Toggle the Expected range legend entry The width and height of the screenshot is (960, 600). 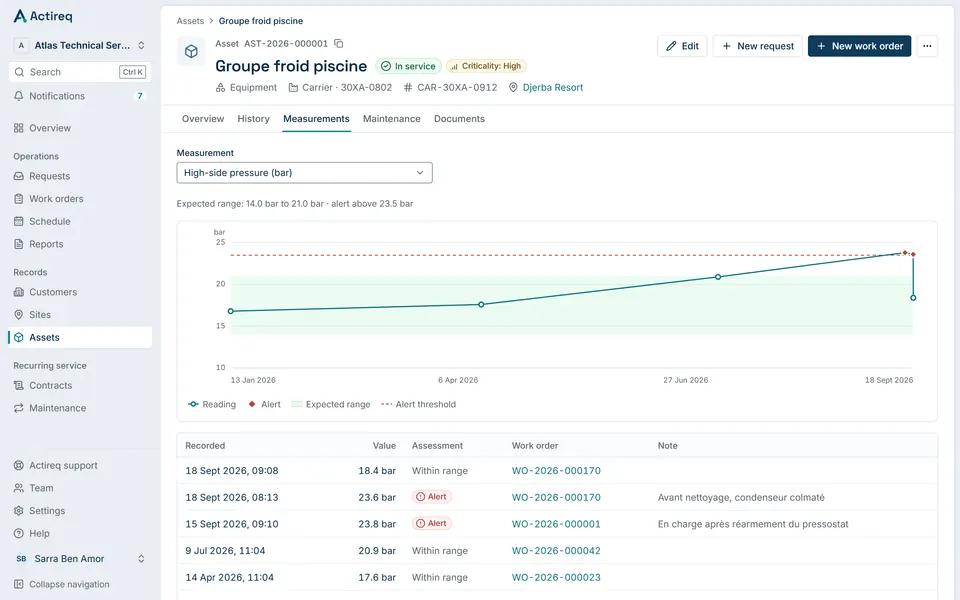(x=331, y=404)
